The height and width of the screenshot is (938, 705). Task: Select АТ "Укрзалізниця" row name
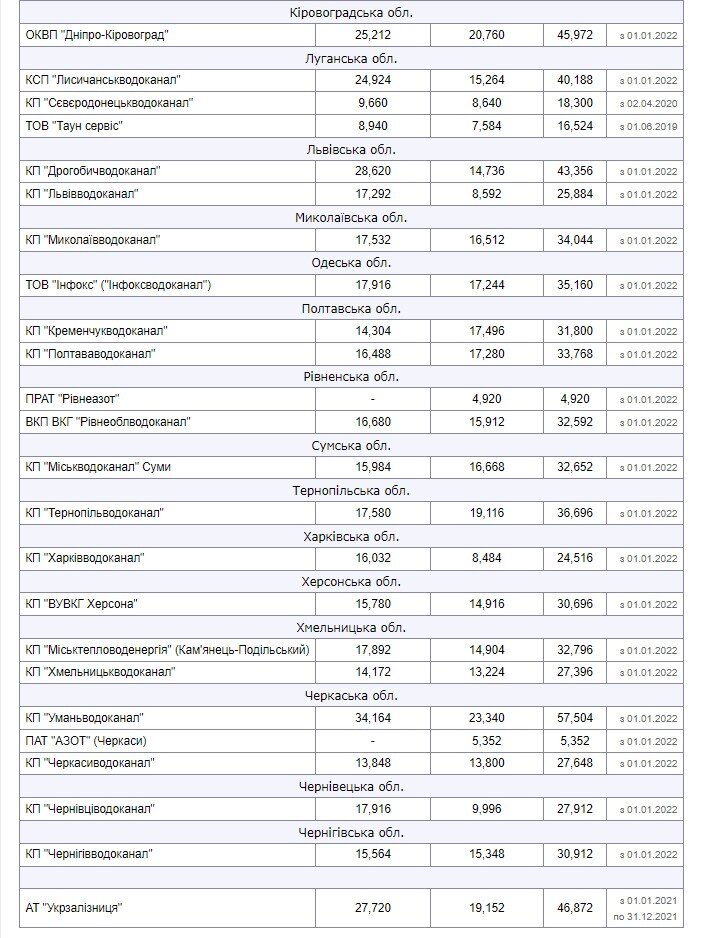[76, 907]
